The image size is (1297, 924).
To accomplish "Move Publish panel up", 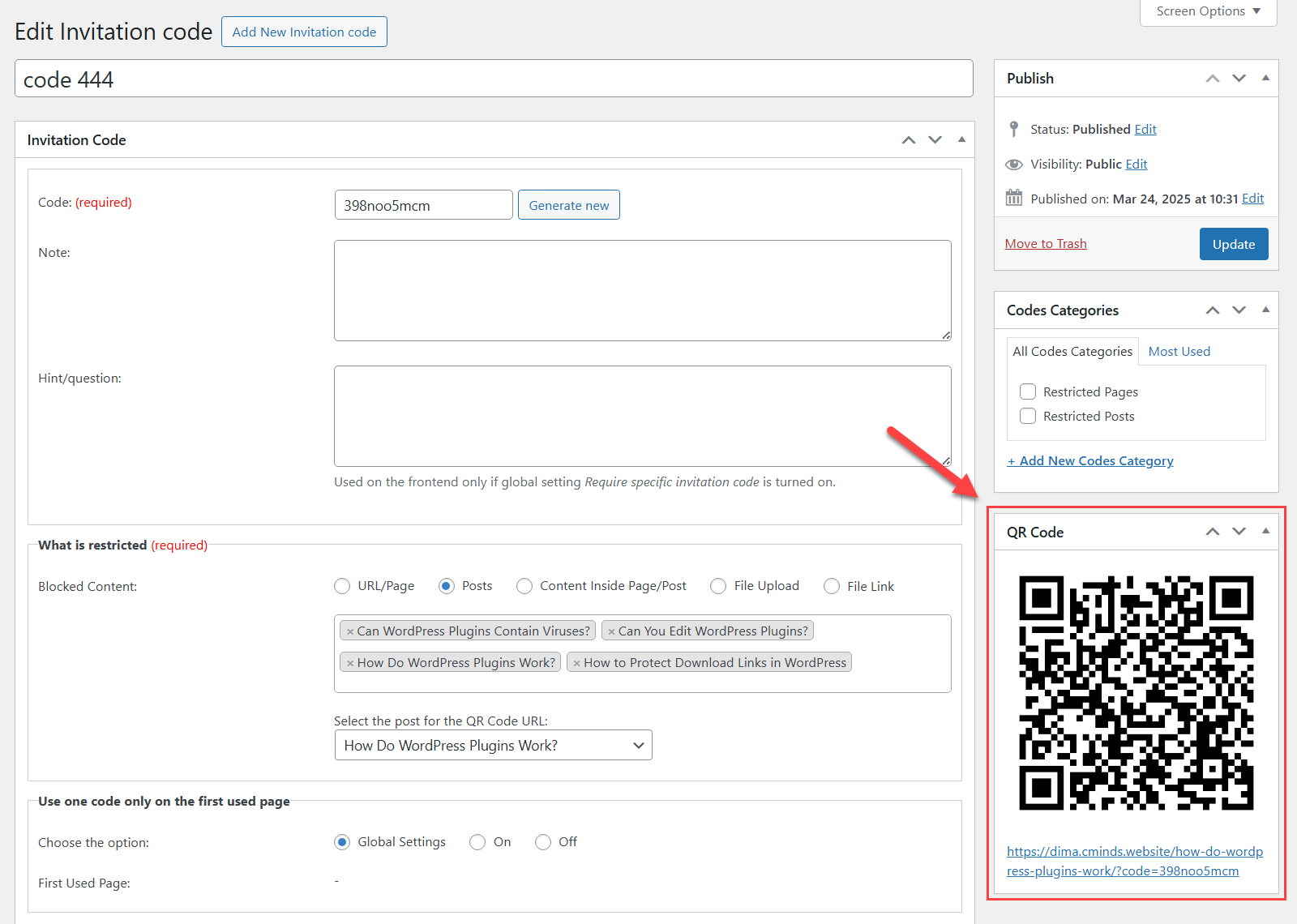I will pos(1213,79).
